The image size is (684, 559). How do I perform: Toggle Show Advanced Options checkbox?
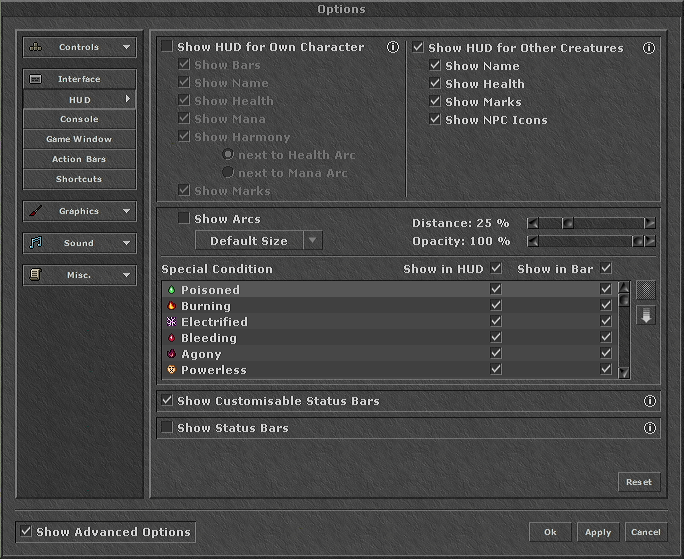pyautogui.click(x=26, y=532)
